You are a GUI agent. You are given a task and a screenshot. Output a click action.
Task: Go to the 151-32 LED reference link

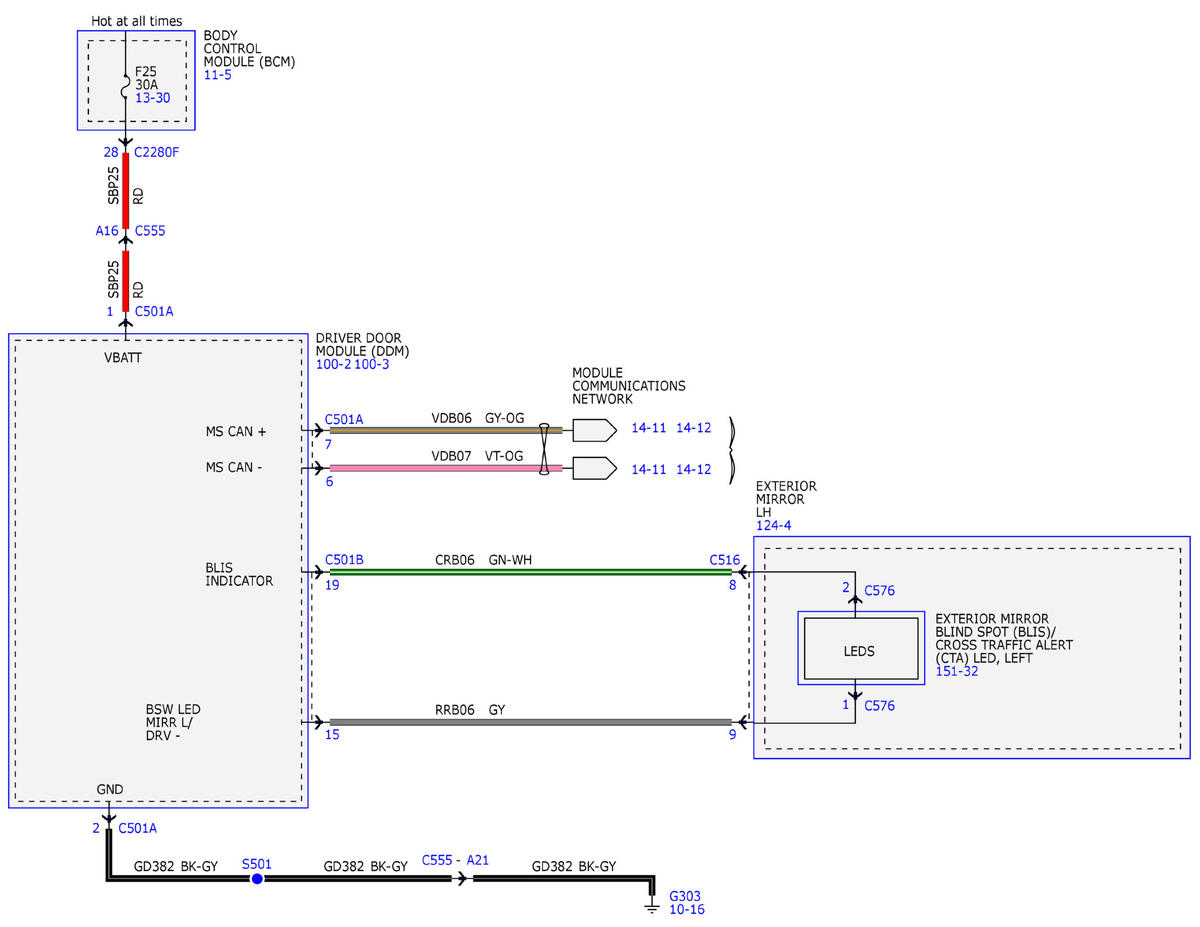pyautogui.click(x=957, y=671)
